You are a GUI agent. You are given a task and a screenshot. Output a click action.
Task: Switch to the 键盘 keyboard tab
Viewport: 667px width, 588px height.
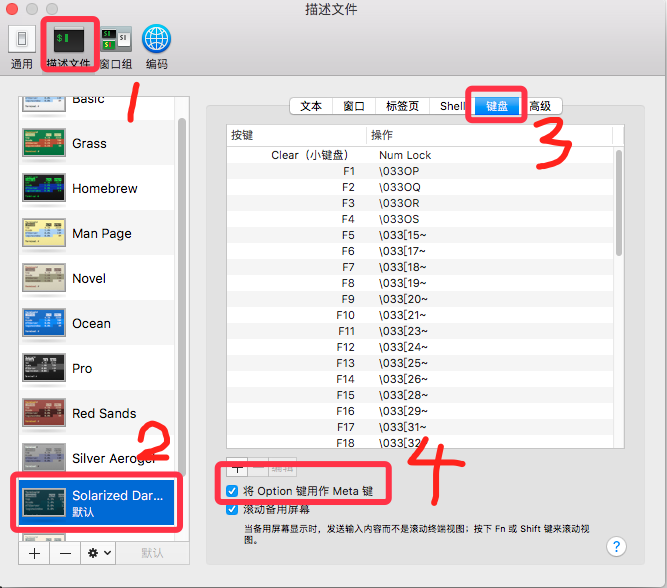point(497,106)
